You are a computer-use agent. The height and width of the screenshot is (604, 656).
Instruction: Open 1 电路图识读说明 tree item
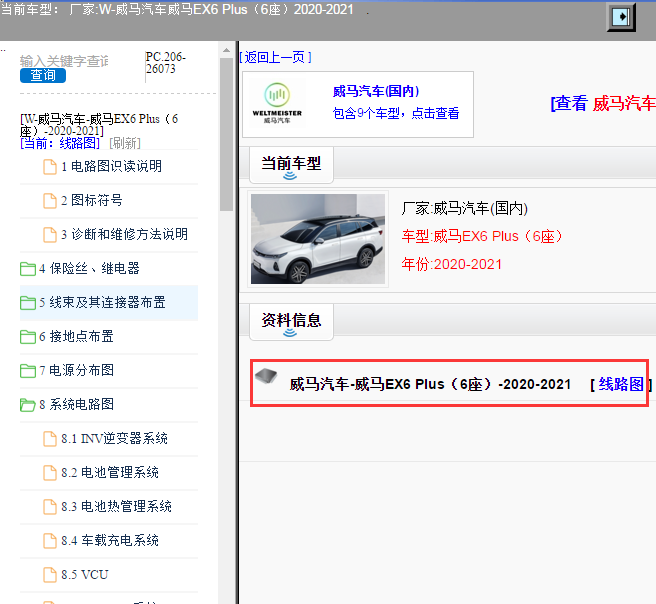111,166
